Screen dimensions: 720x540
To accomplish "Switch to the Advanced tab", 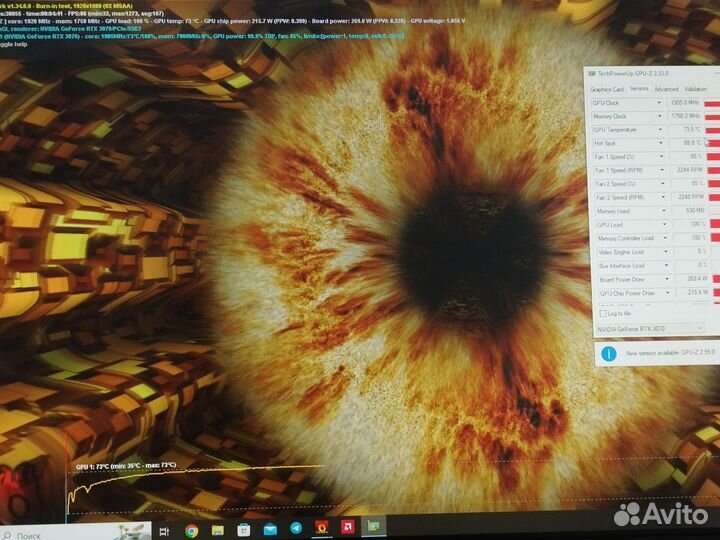I will (x=666, y=89).
